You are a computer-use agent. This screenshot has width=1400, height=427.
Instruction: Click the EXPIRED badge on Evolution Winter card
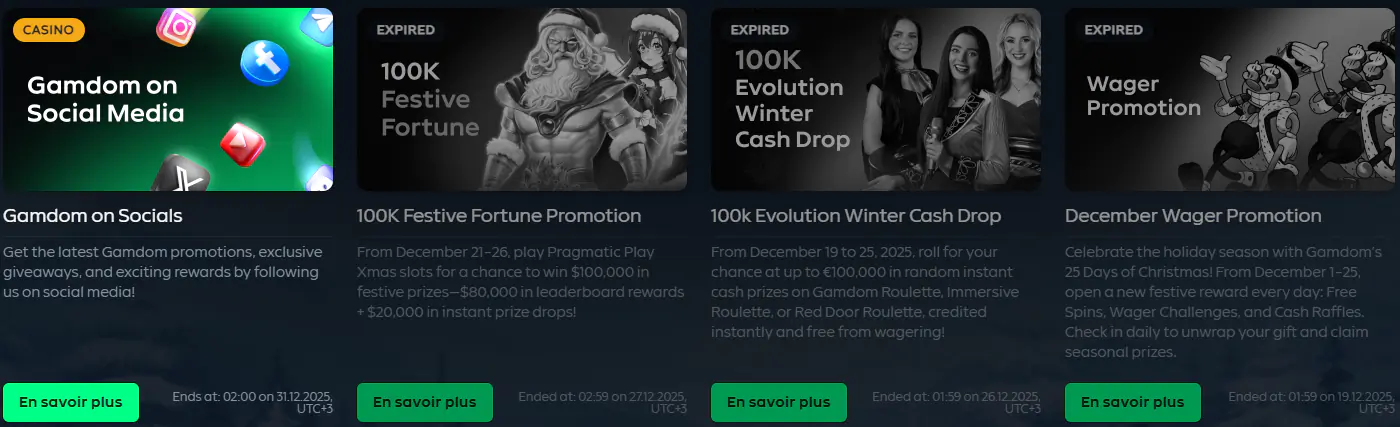click(x=760, y=30)
